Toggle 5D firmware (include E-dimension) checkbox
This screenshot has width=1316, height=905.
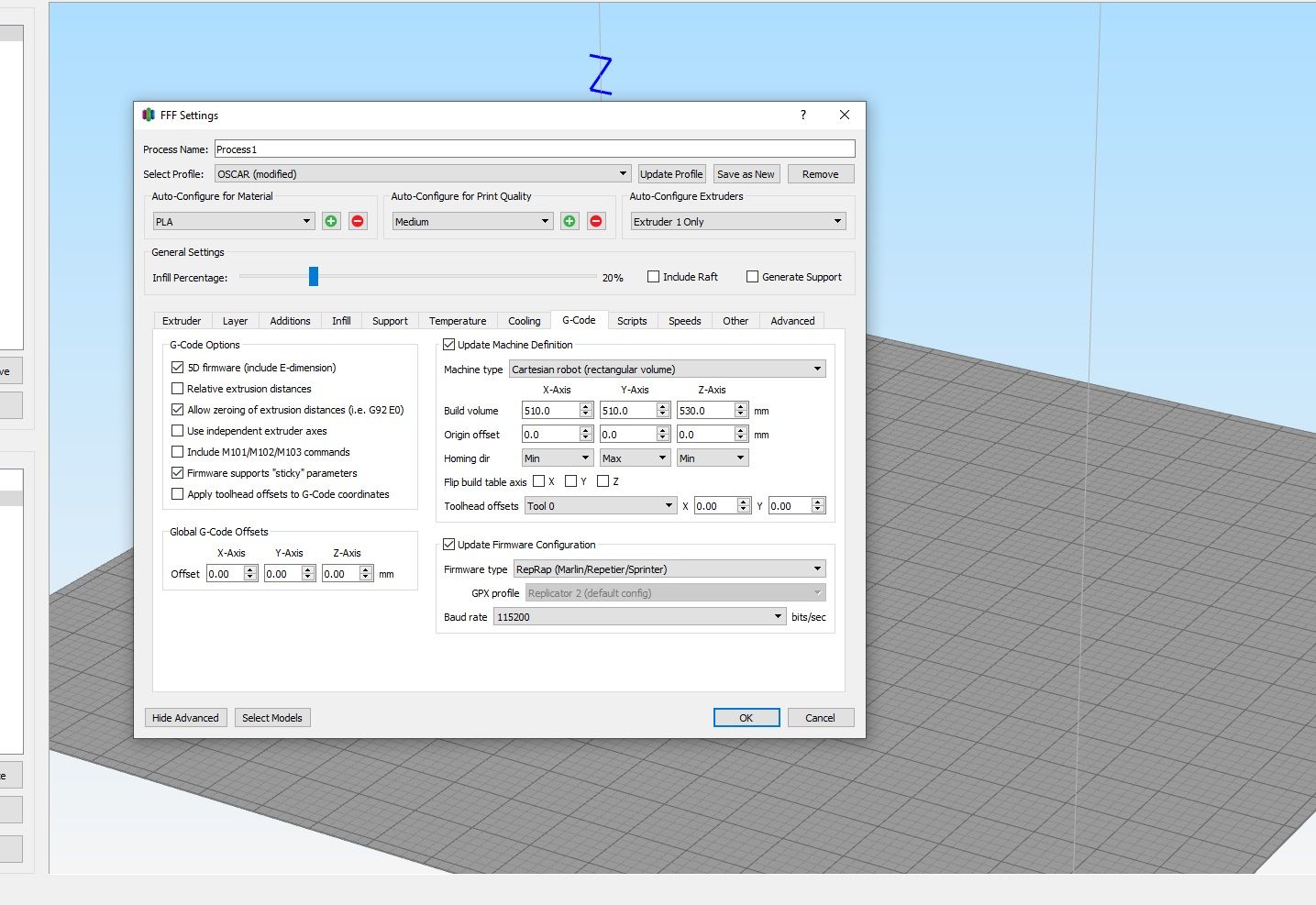[178, 367]
